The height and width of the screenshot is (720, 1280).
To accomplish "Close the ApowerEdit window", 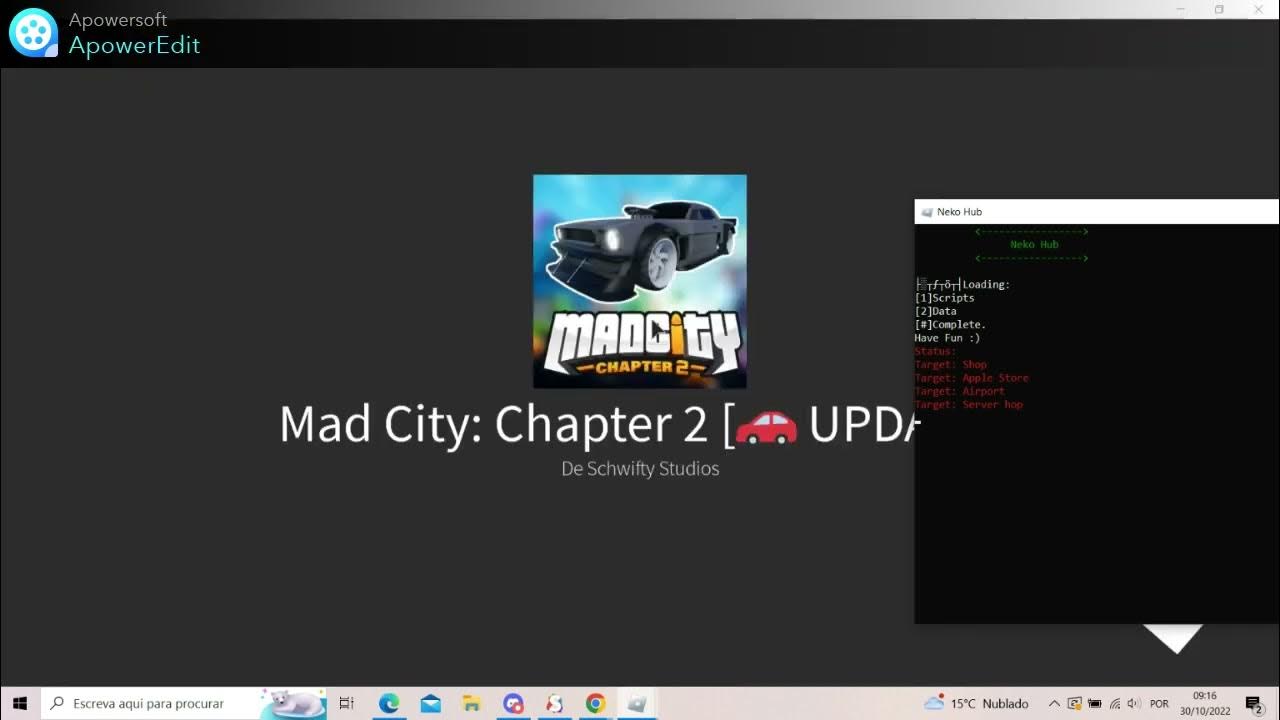I will pyautogui.click(x=1258, y=9).
